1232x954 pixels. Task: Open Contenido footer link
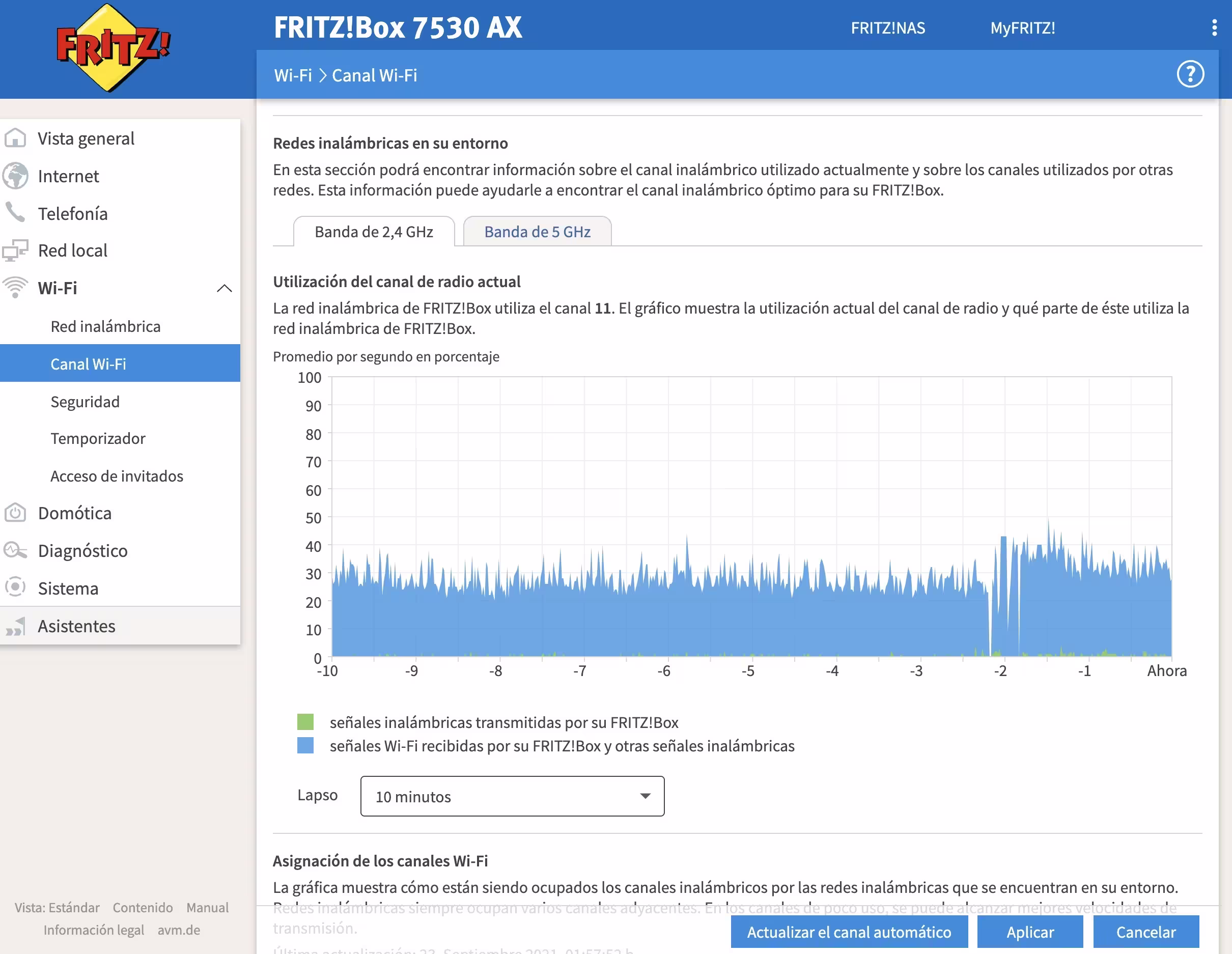(x=143, y=907)
